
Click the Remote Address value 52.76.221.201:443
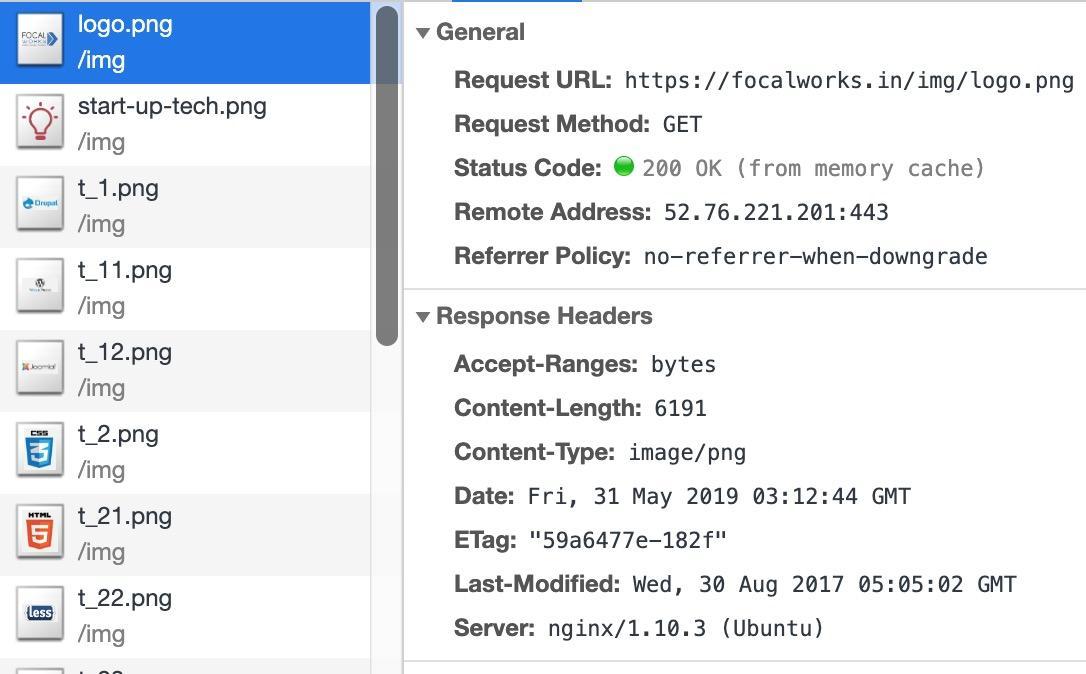pyautogui.click(x=775, y=213)
